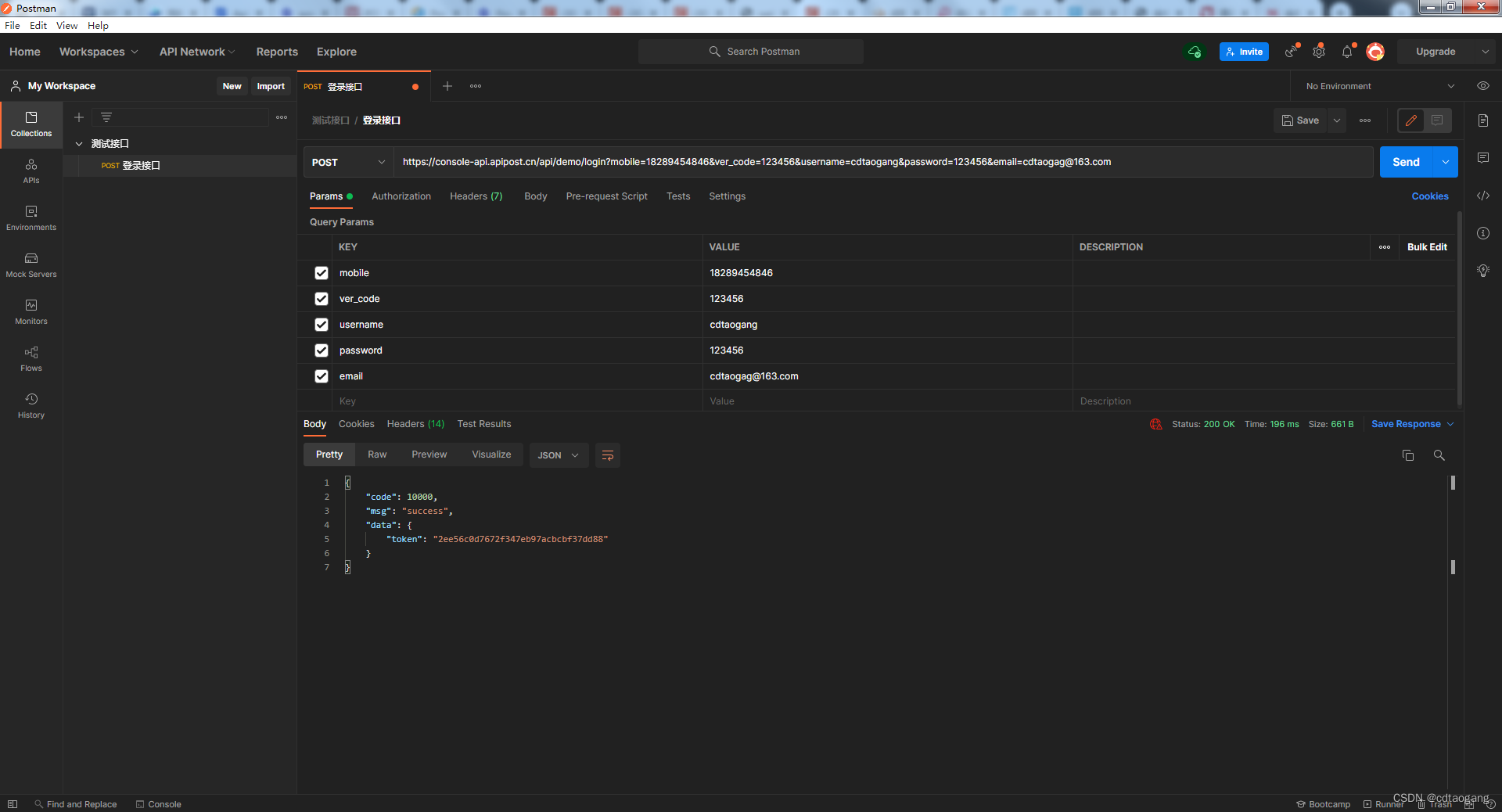This screenshot has height=812, width=1502.
Task: Search the response body with magnifier icon
Action: [1439, 455]
